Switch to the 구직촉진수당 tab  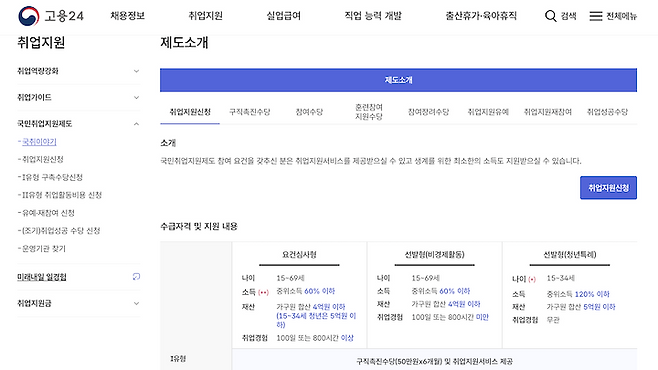(x=249, y=112)
